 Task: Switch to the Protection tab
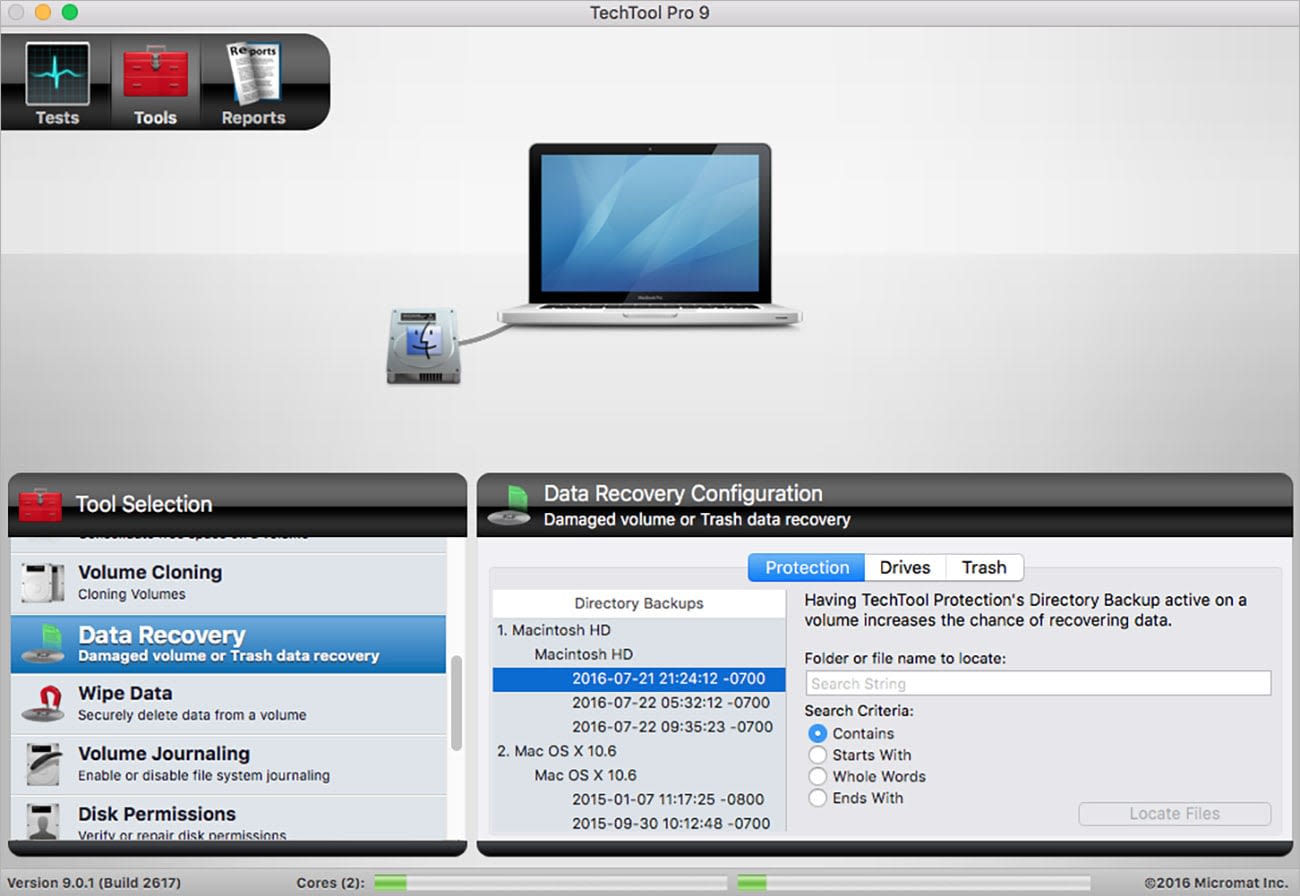(807, 567)
